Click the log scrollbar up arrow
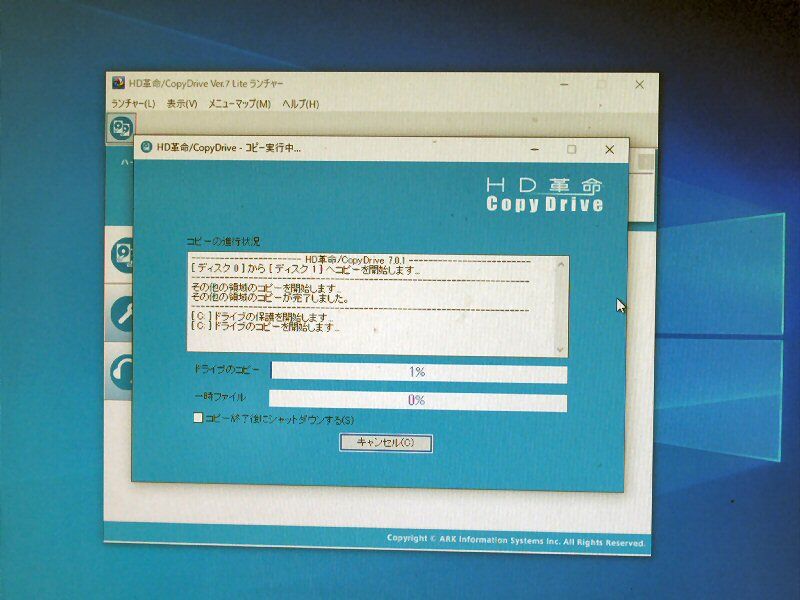The width and height of the screenshot is (800, 600). pyautogui.click(x=561, y=264)
